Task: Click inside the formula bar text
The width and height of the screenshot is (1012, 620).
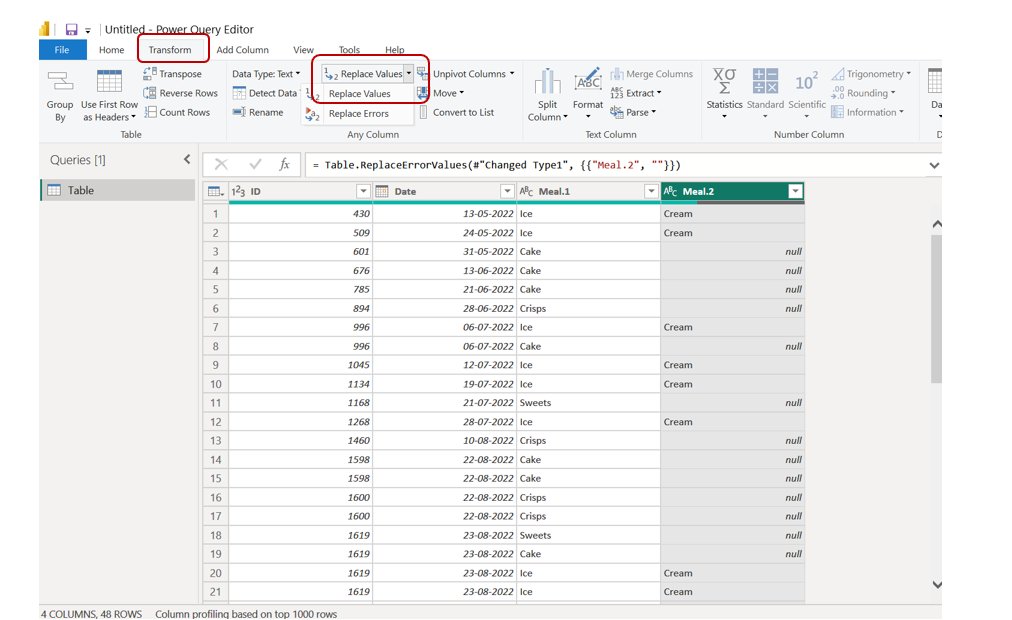Action: [496, 165]
